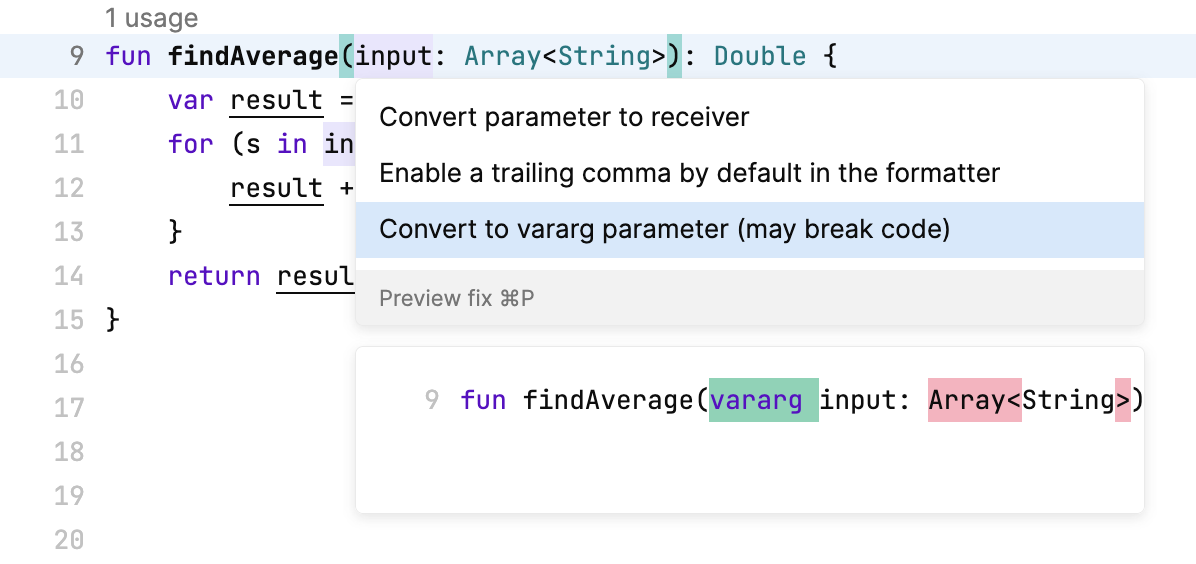The height and width of the screenshot is (564, 1196).
Task: Select "Convert parameter to receiver" intention
Action: point(564,117)
